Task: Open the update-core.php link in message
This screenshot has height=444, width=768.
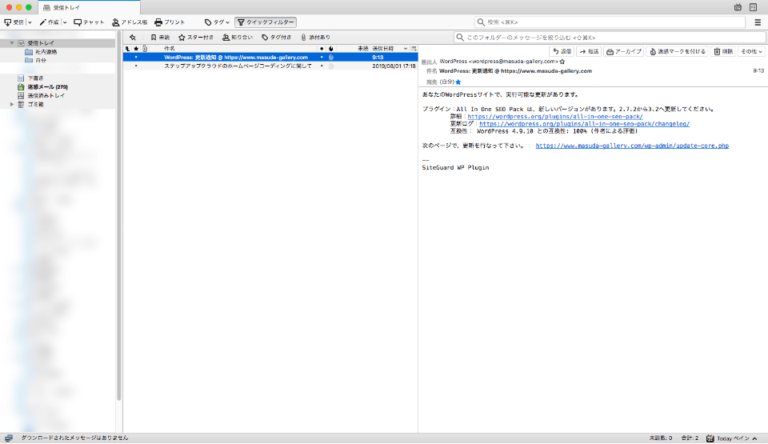Action: pos(632,145)
